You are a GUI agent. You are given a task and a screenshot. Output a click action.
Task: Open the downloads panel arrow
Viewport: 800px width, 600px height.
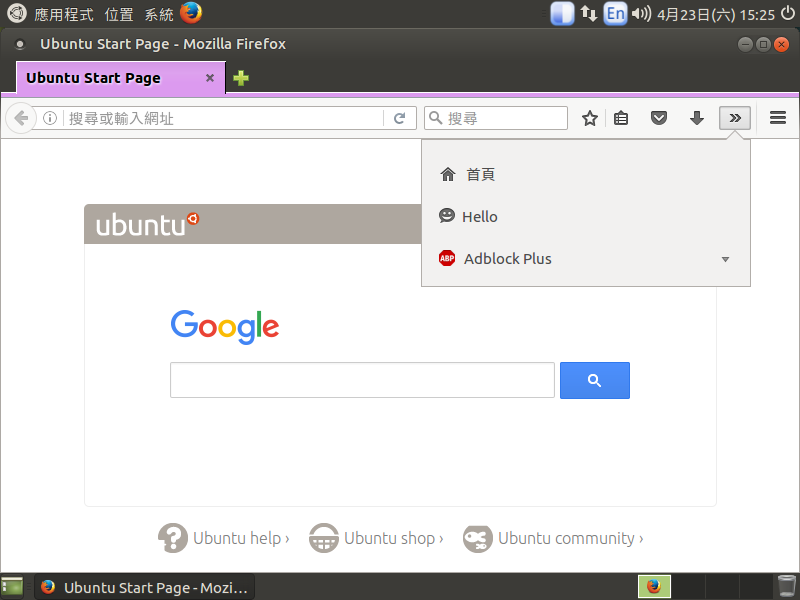[696, 118]
